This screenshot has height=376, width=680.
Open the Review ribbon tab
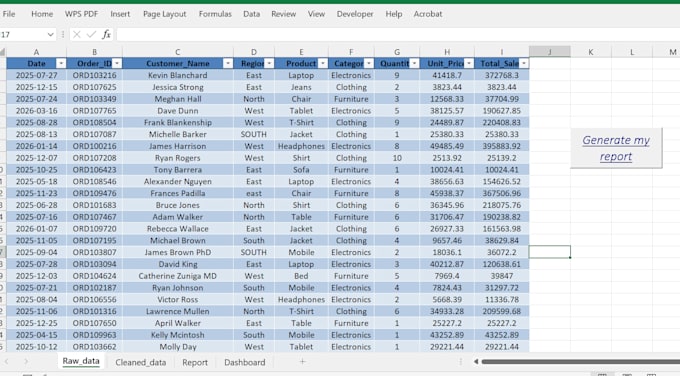284,14
